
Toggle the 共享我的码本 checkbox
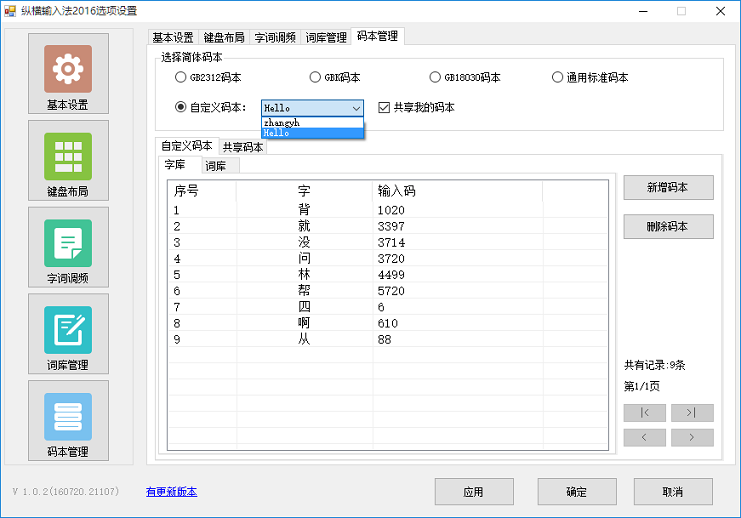384,107
